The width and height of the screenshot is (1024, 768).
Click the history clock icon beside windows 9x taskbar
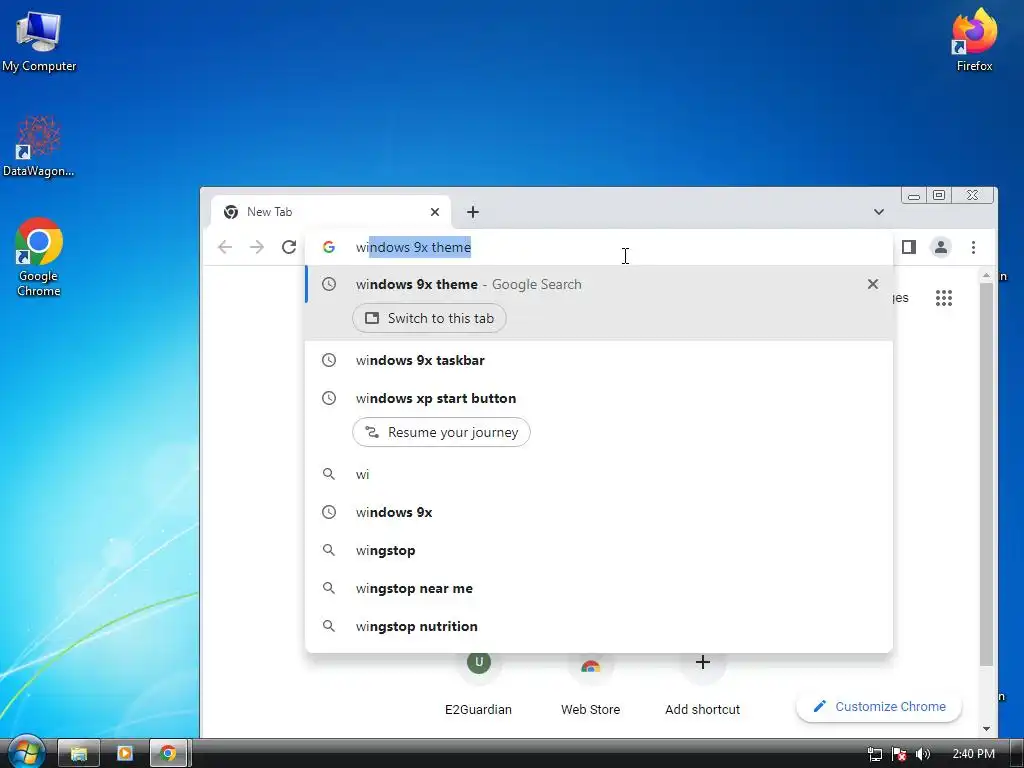[329, 360]
